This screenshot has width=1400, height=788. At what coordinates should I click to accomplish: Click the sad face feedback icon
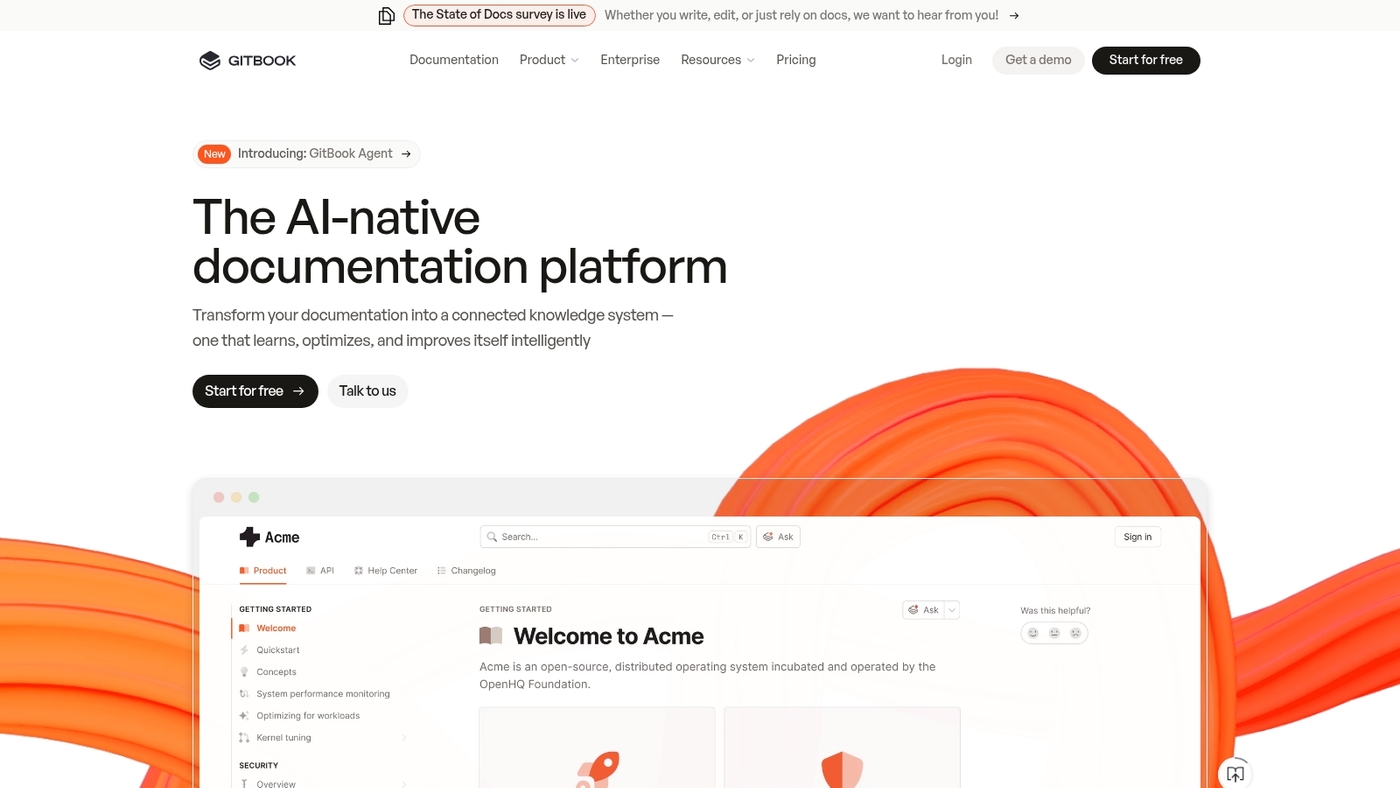[1076, 633]
